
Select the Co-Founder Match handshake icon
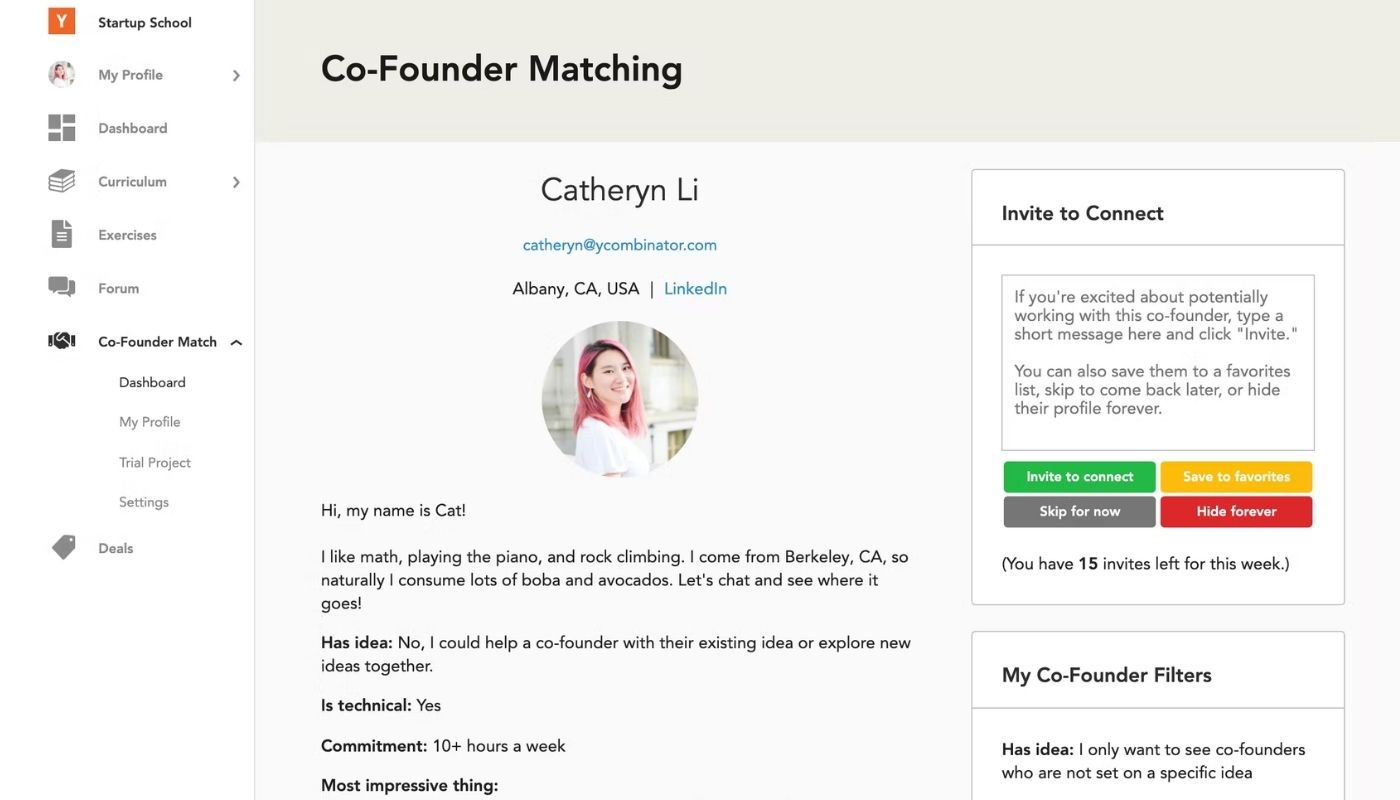[x=61, y=340]
